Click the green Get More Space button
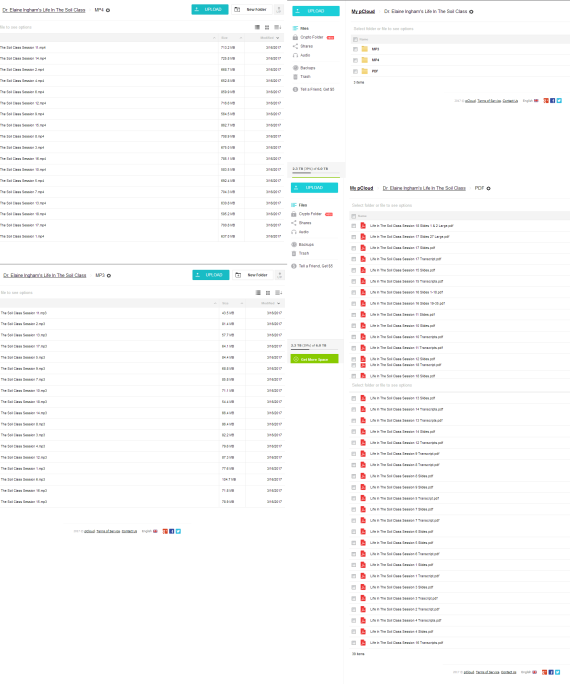This screenshot has width=570, height=684. point(314,359)
